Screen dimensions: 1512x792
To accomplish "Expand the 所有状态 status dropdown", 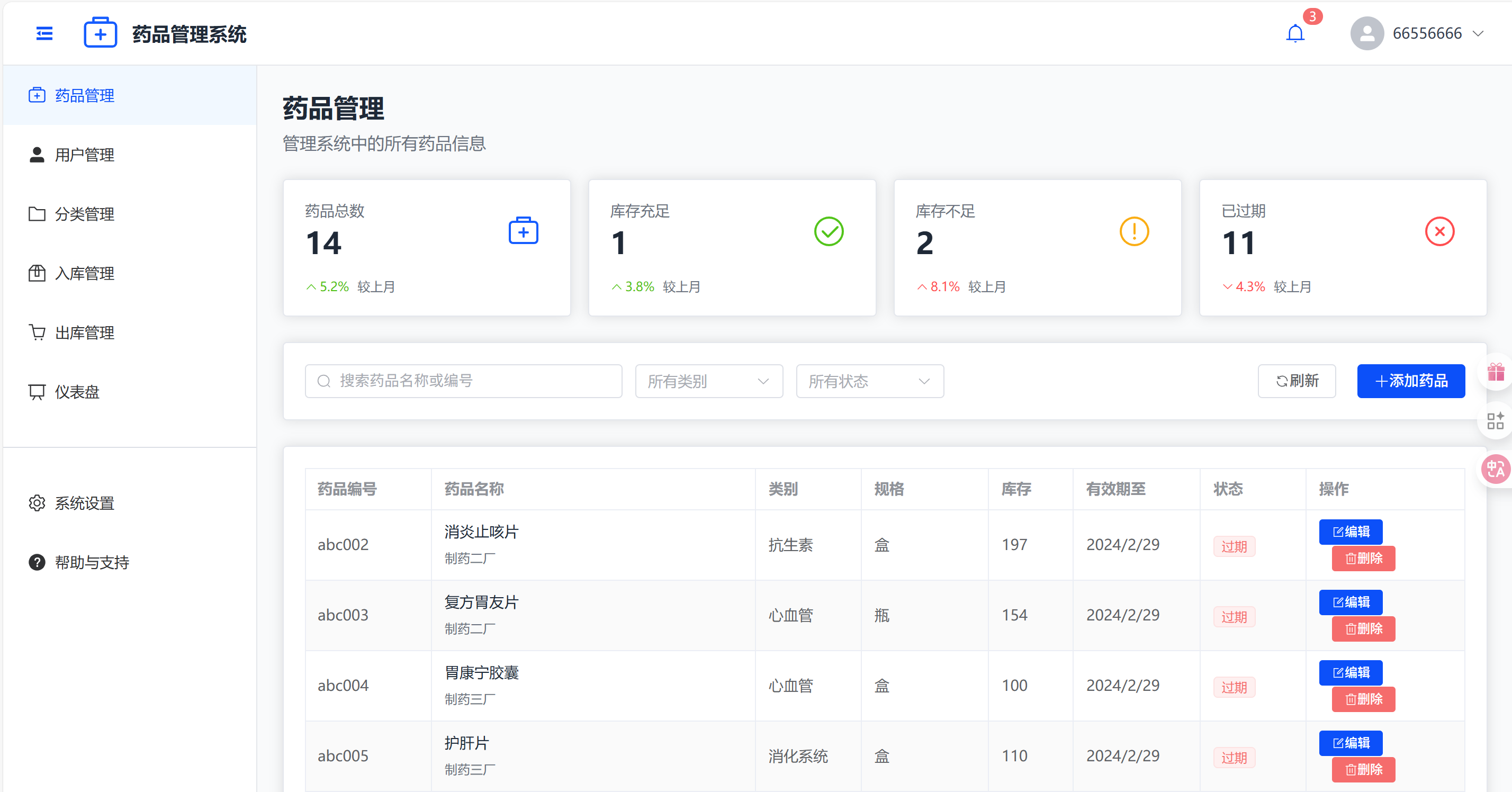I will coord(869,381).
